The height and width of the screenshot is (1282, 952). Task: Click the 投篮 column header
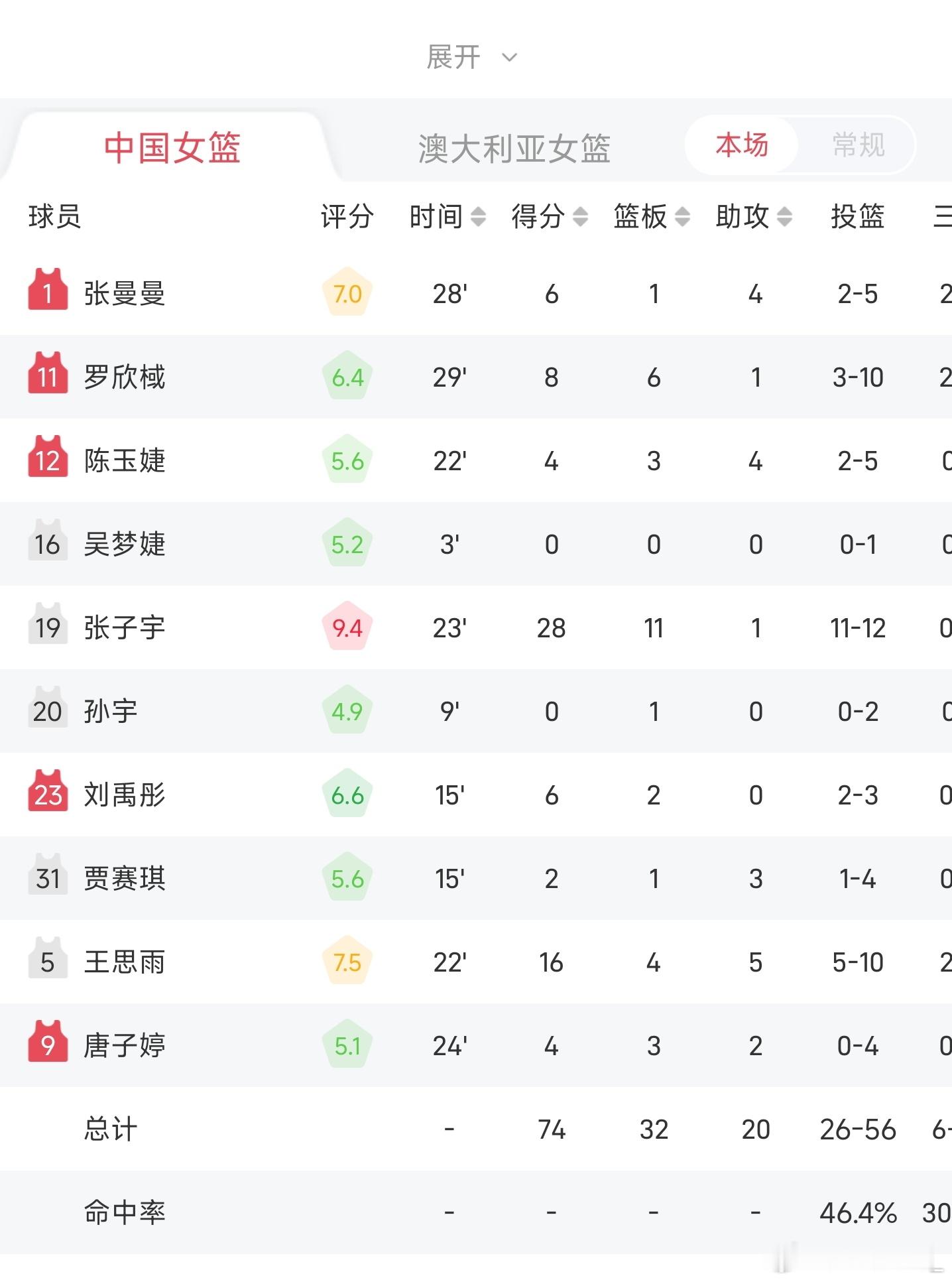(x=857, y=216)
